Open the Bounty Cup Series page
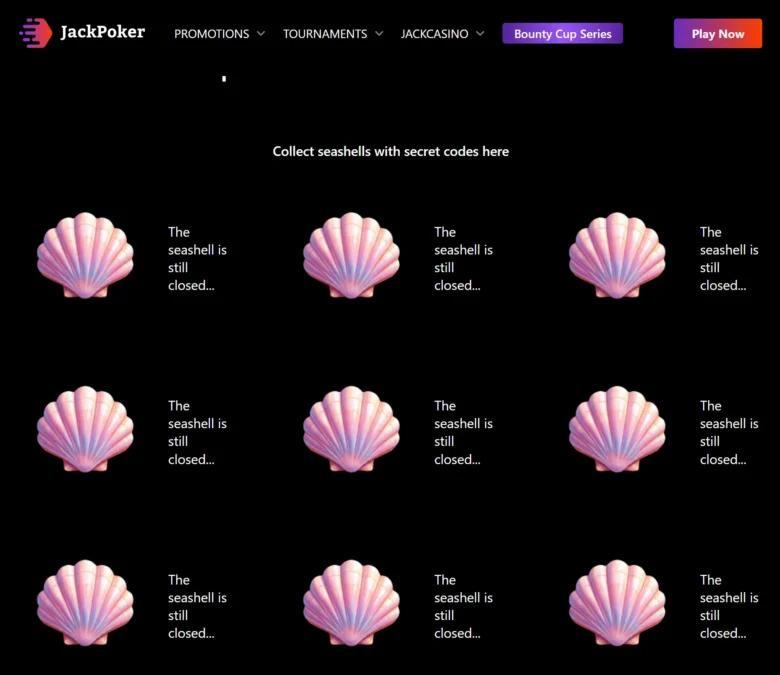The height and width of the screenshot is (675, 780). (x=563, y=33)
